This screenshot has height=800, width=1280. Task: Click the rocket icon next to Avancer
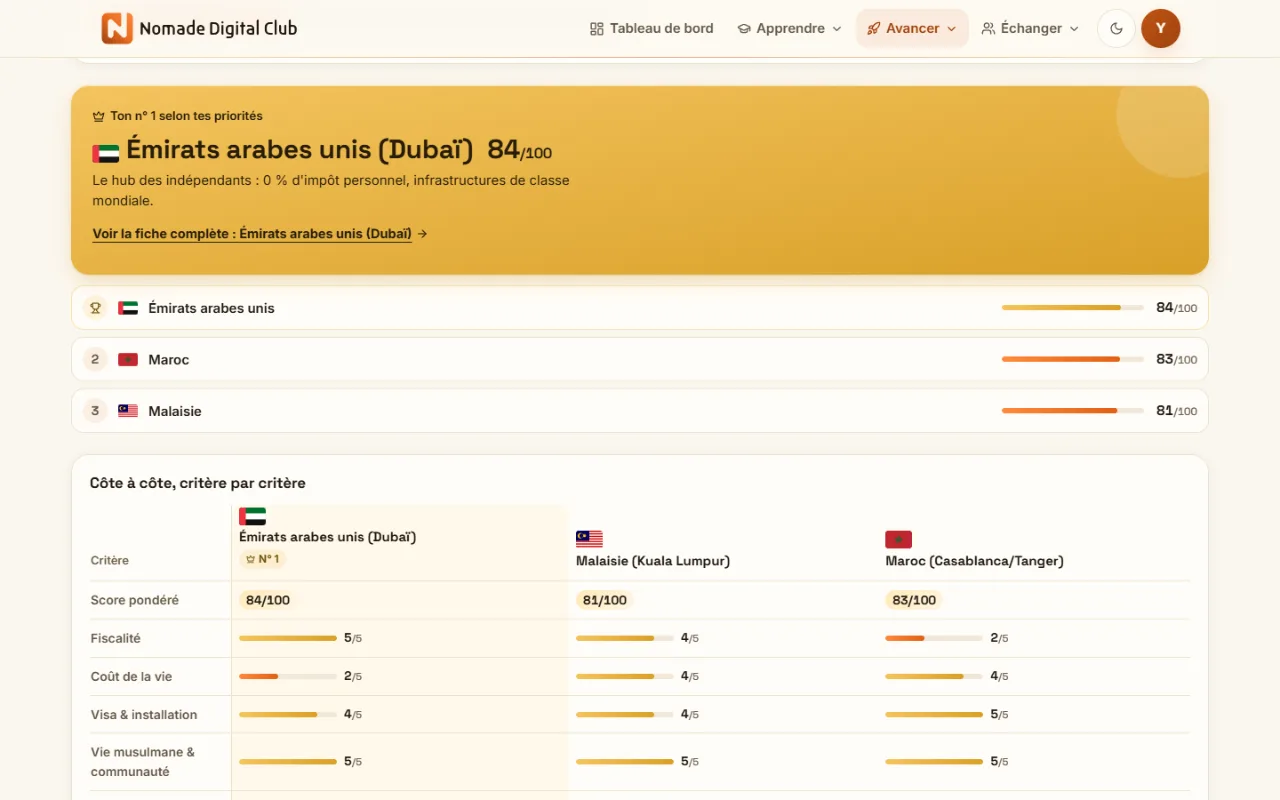coord(874,29)
